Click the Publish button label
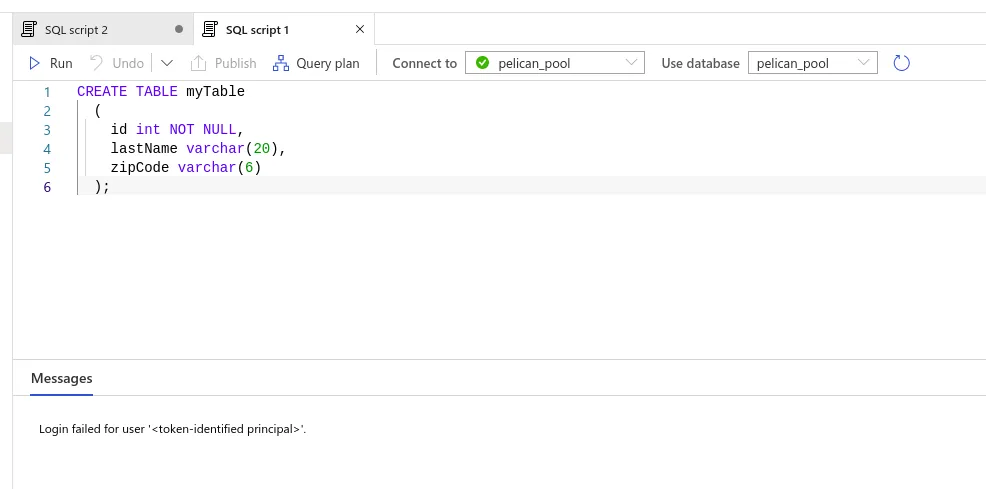 point(236,63)
